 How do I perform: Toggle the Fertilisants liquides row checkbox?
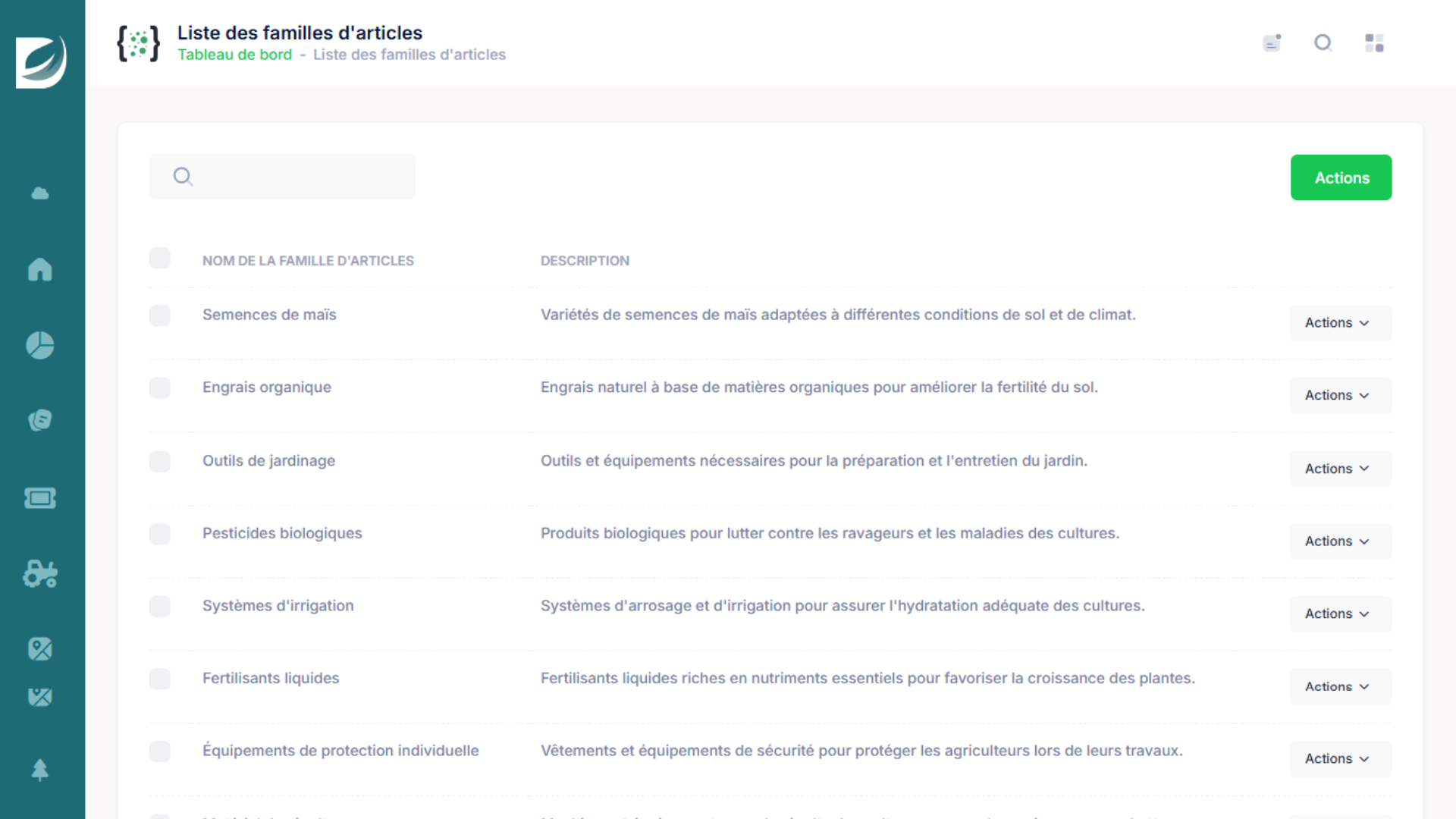(x=160, y=679)
